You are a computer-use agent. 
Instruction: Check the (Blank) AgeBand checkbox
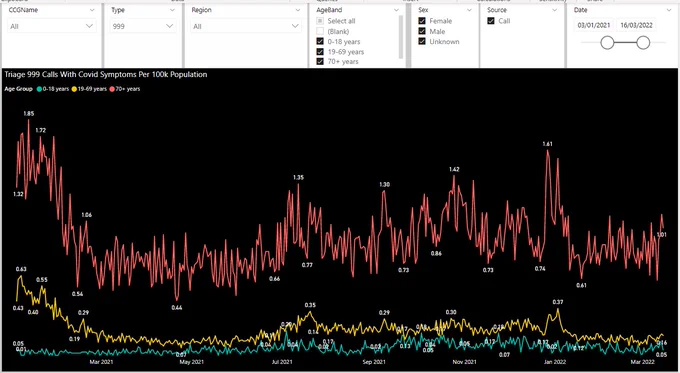pos(320,31)
